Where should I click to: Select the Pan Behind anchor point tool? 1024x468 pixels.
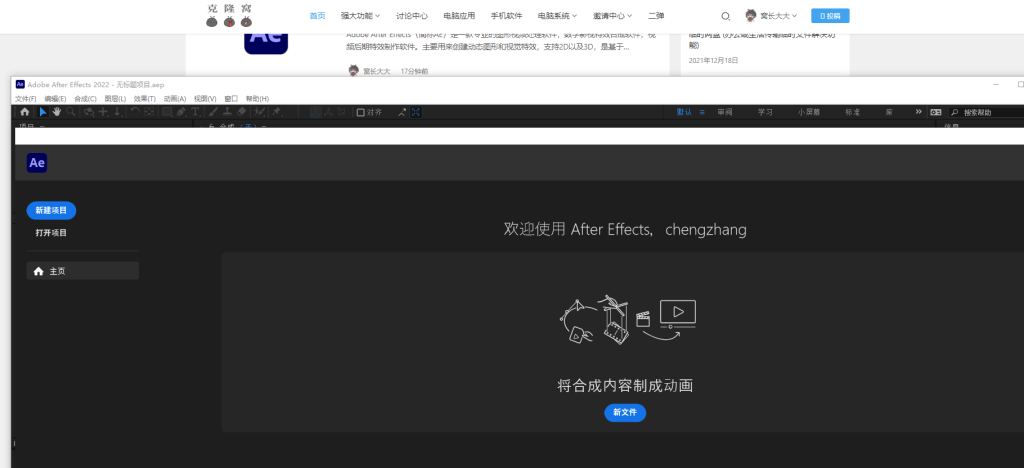tap(150, 112)
